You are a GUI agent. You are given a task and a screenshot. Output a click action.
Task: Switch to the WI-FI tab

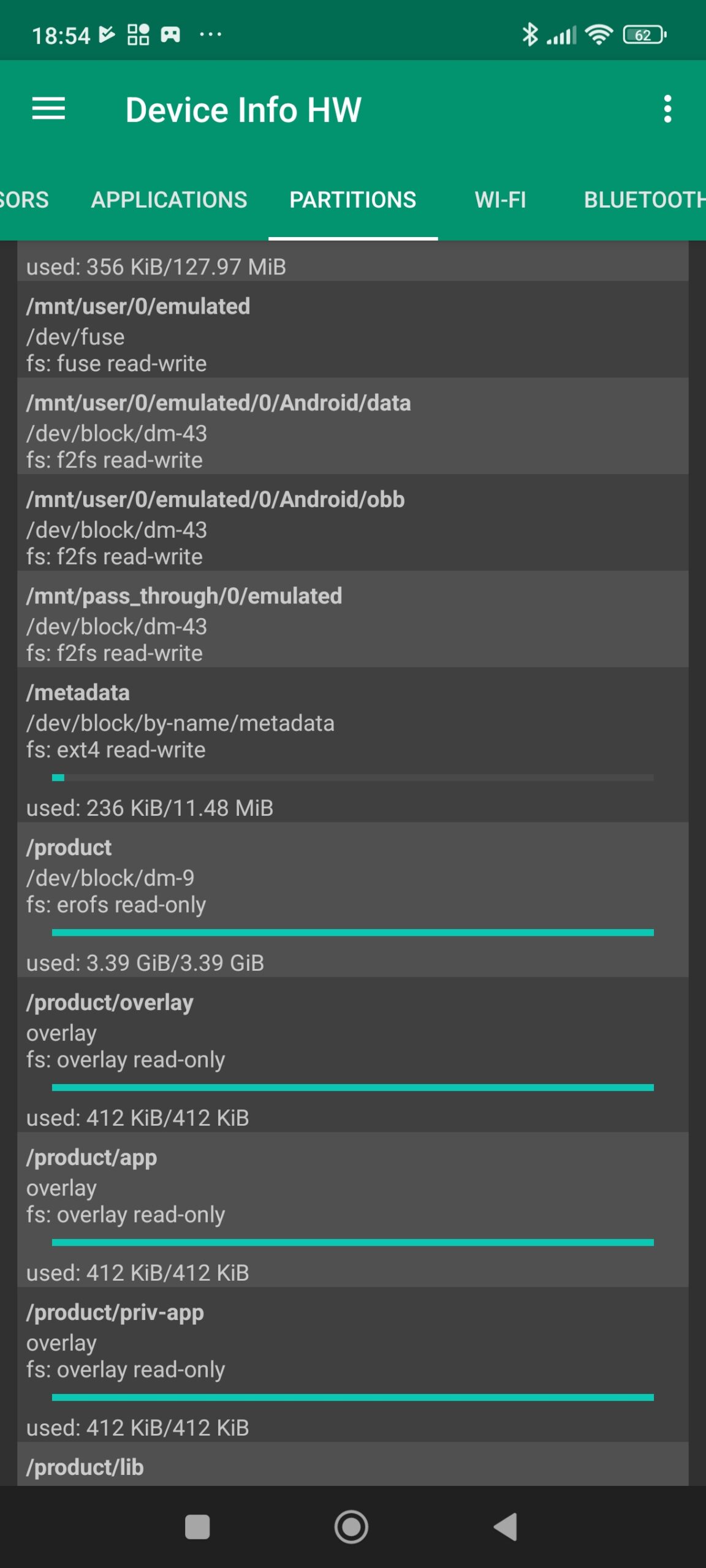[x=500, y=200]
